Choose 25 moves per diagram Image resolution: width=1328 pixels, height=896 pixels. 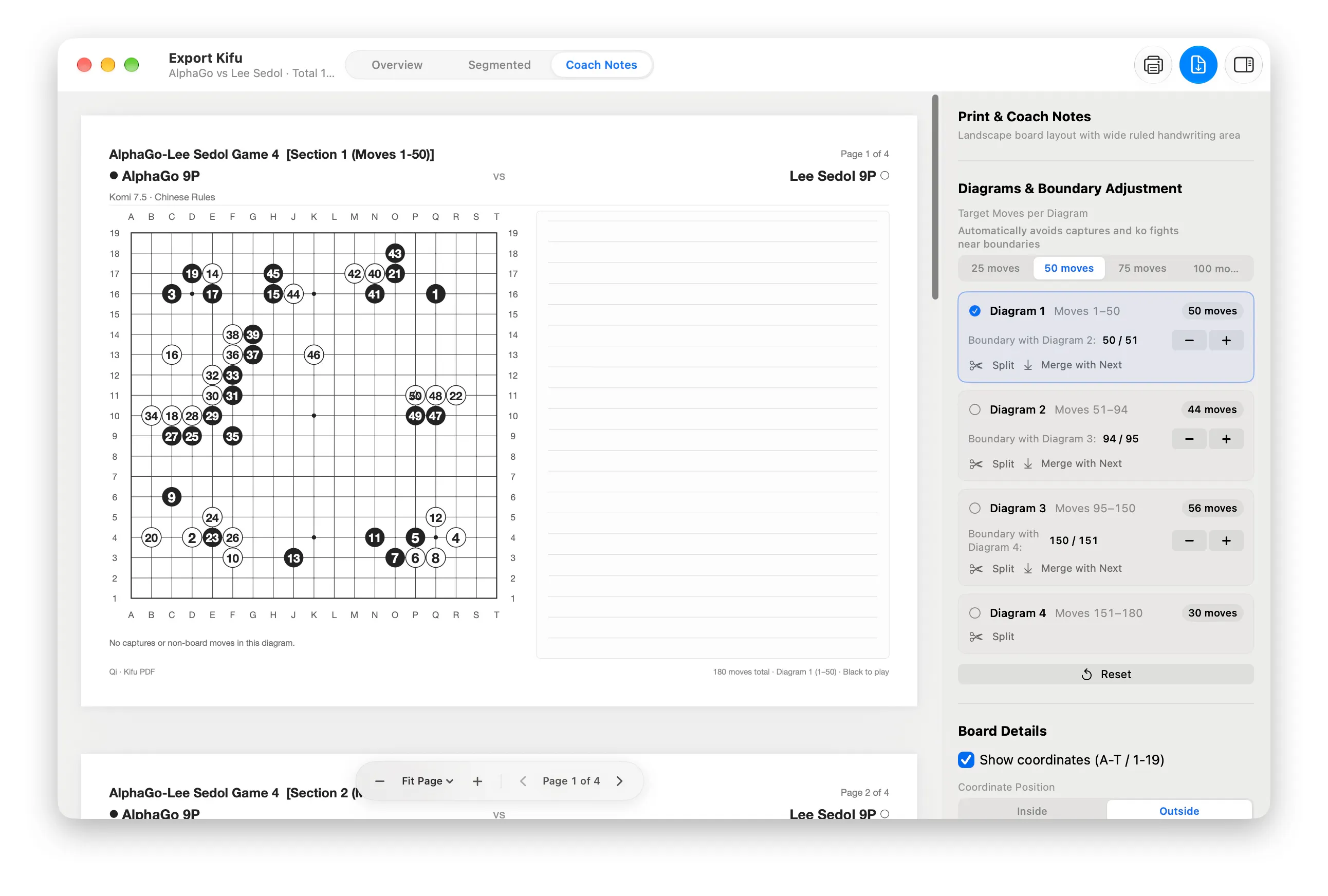point(995,268)
